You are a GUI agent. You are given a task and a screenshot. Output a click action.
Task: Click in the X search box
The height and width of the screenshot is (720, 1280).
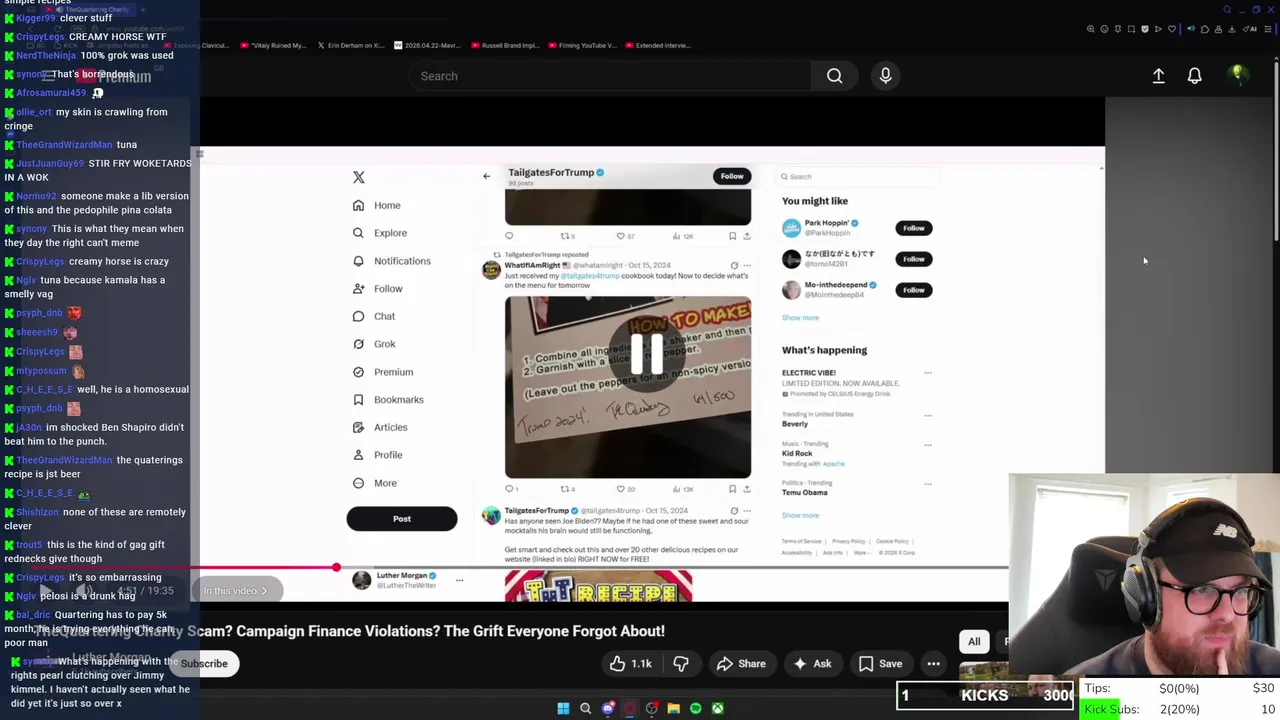[858, 177]
